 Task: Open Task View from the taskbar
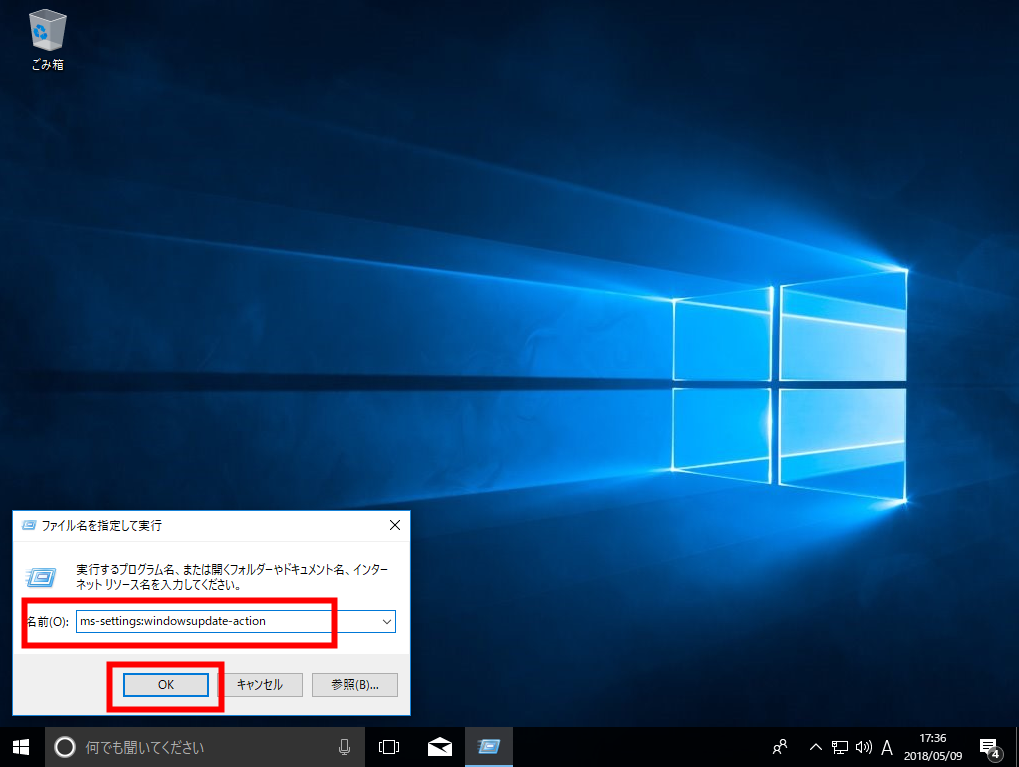click(x=389, y=748)
